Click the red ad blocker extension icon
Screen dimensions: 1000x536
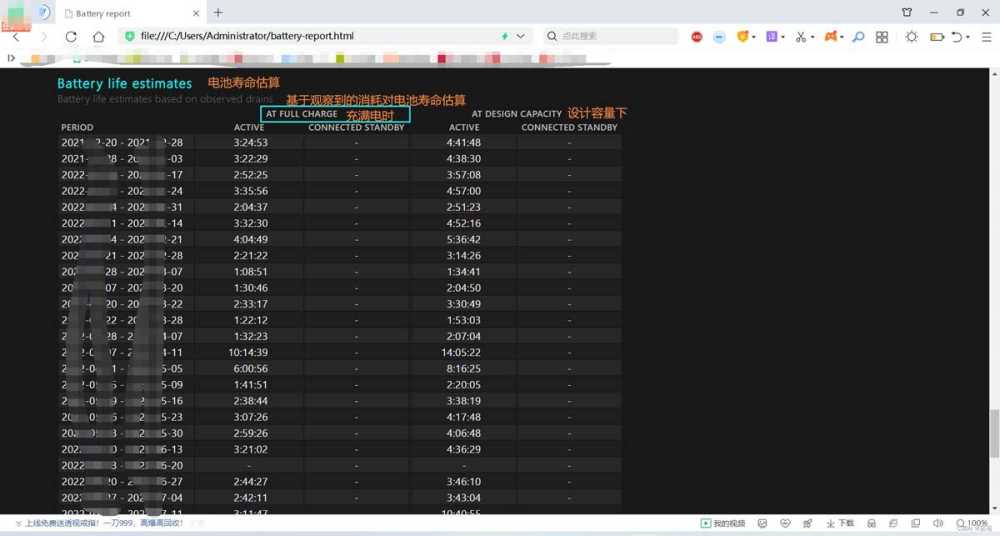point(697,37)
